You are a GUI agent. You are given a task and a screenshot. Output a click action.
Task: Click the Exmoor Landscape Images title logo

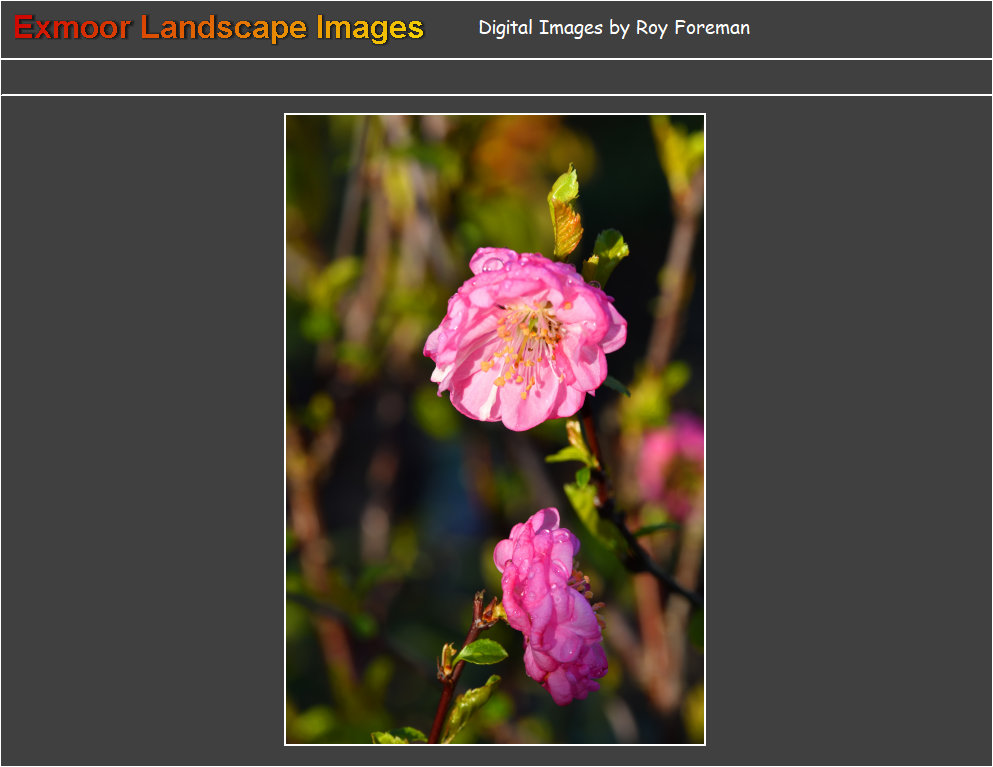pyautogui.click(x=218, y=28)
